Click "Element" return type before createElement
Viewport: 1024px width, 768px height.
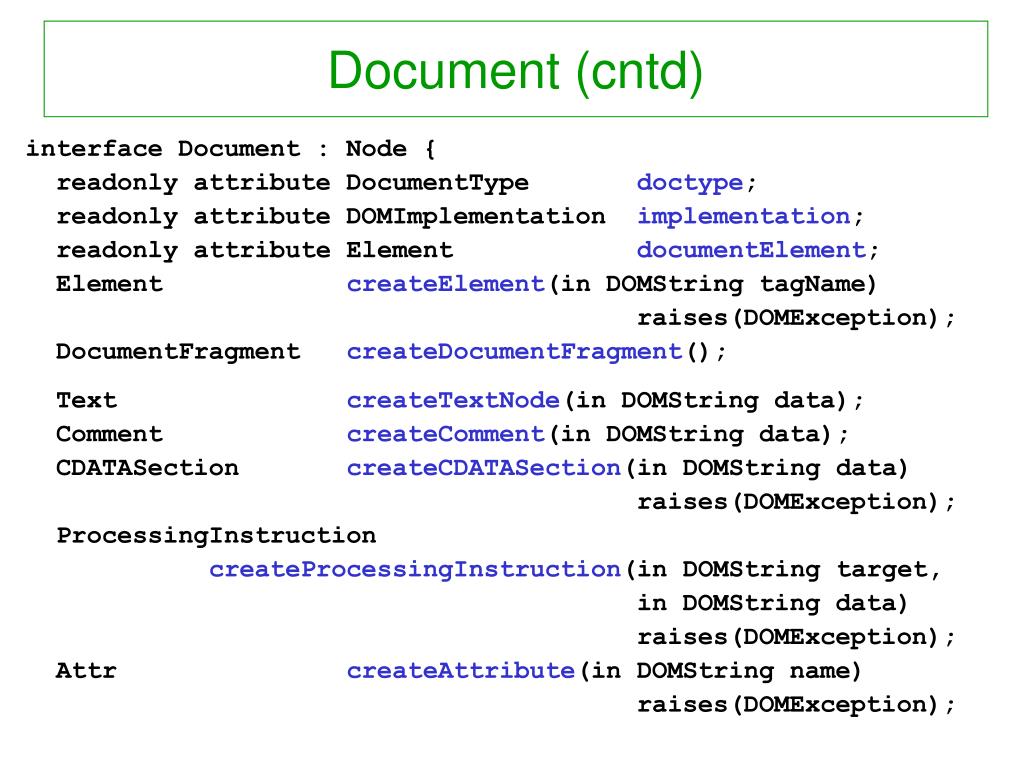pos(109,284)
